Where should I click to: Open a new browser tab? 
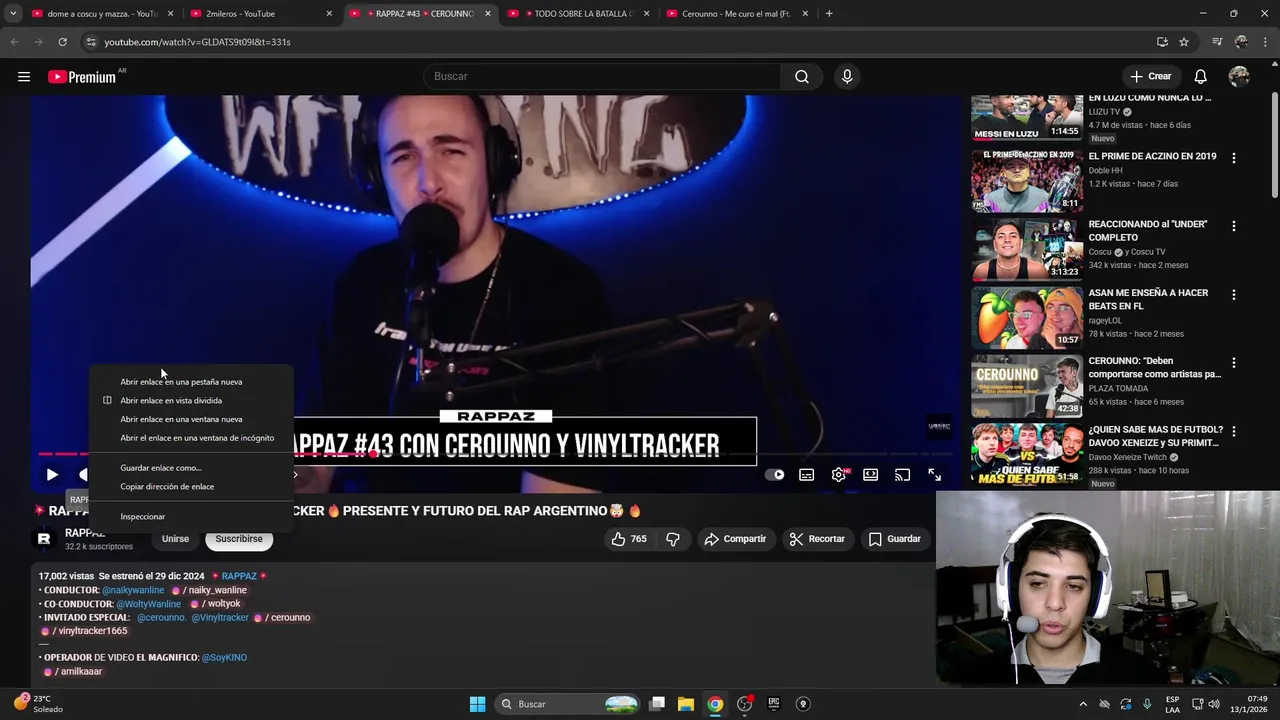(829, 14)
